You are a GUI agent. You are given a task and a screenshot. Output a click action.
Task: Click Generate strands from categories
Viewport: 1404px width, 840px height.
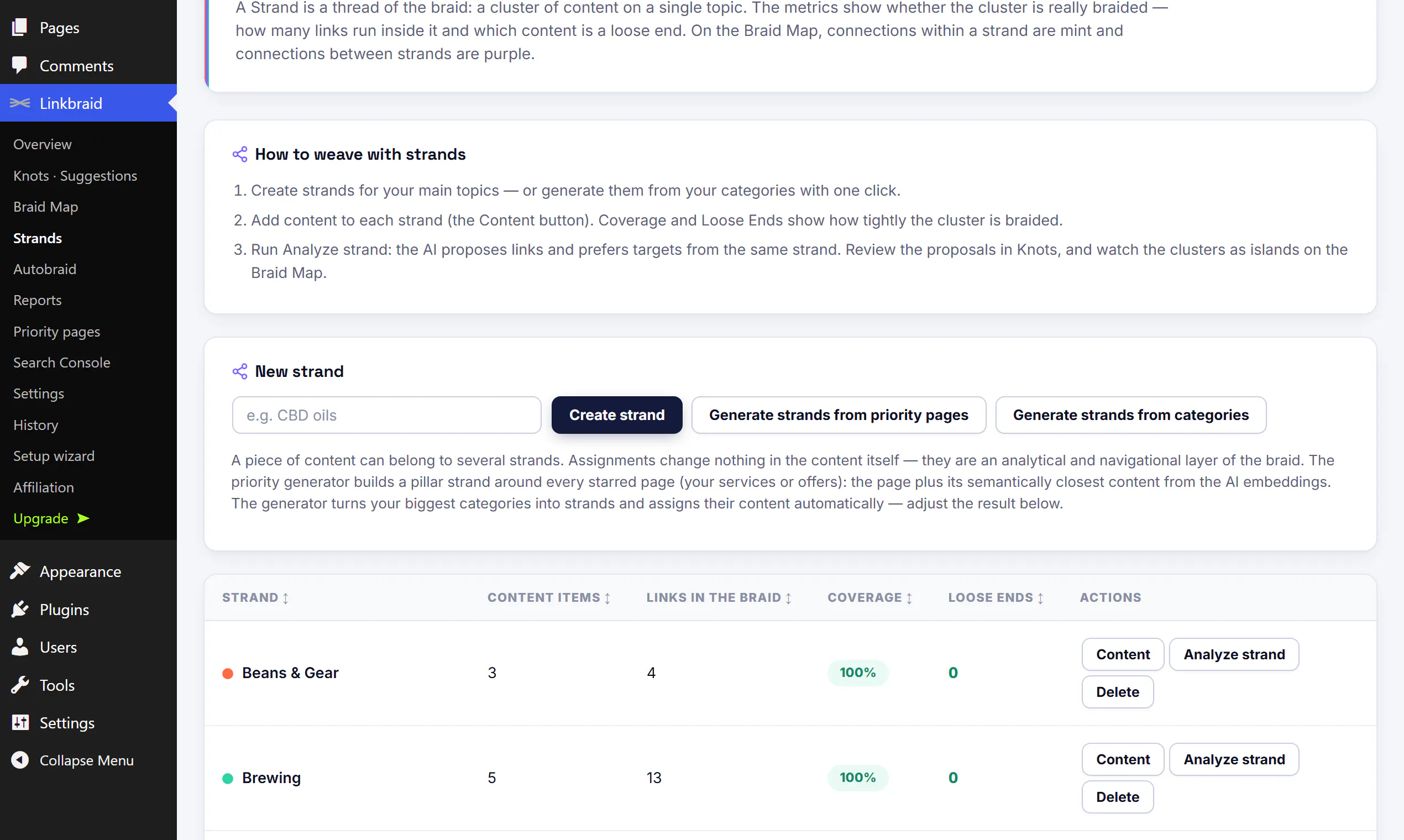1130,415
